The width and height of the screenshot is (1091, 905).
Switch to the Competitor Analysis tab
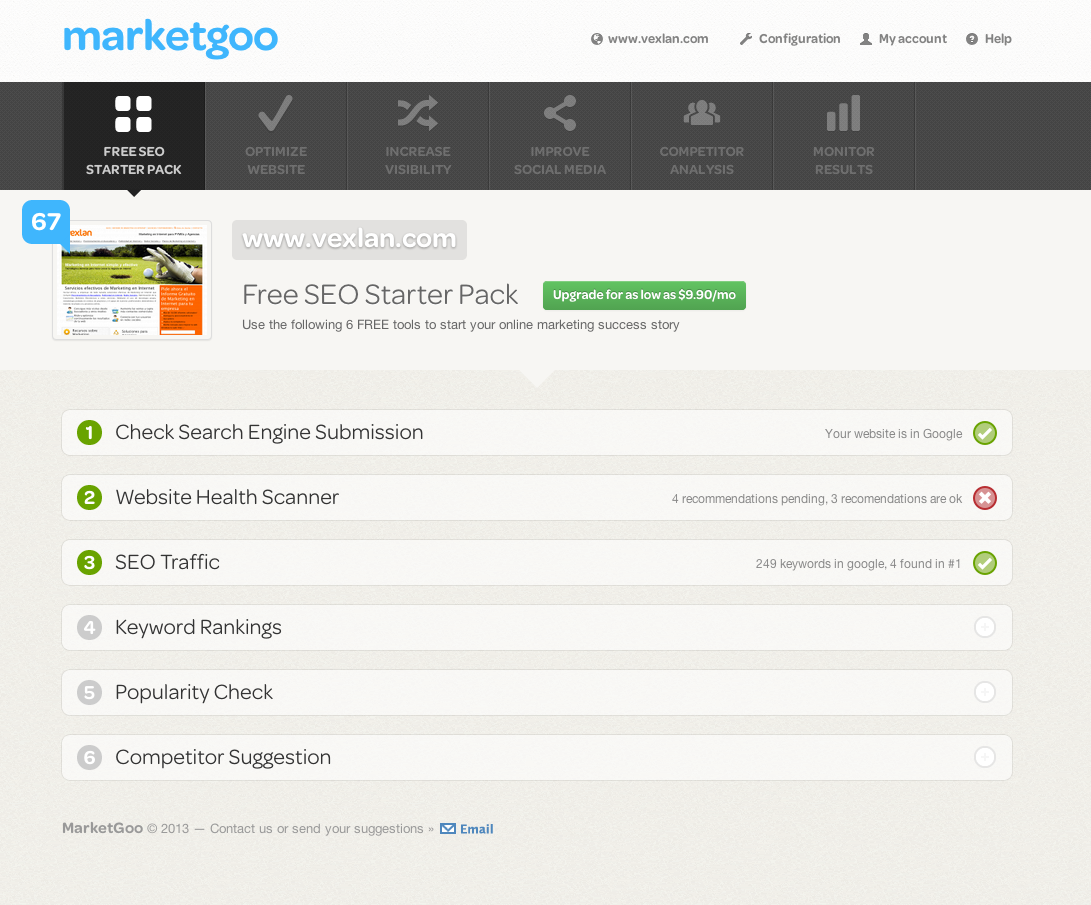click(702, 136)
